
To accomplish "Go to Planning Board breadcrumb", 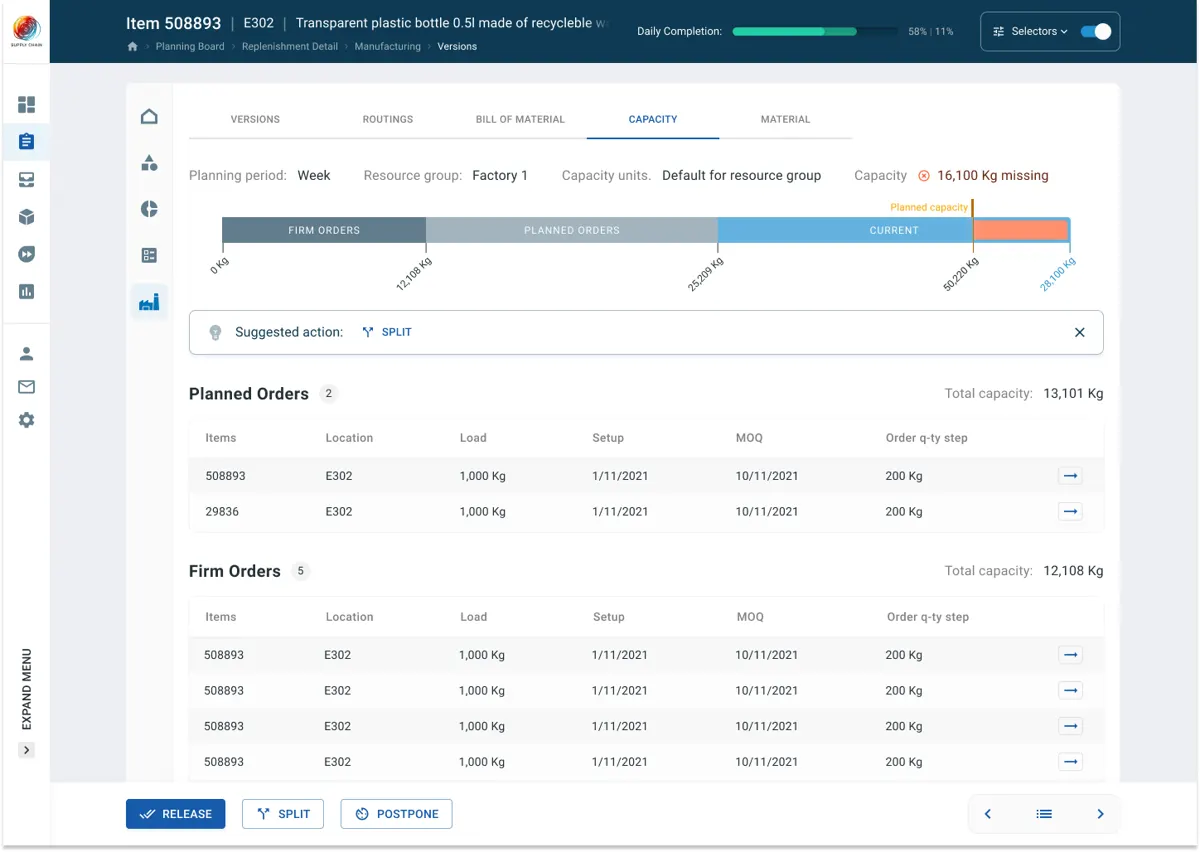I will [x=190, y=47].
